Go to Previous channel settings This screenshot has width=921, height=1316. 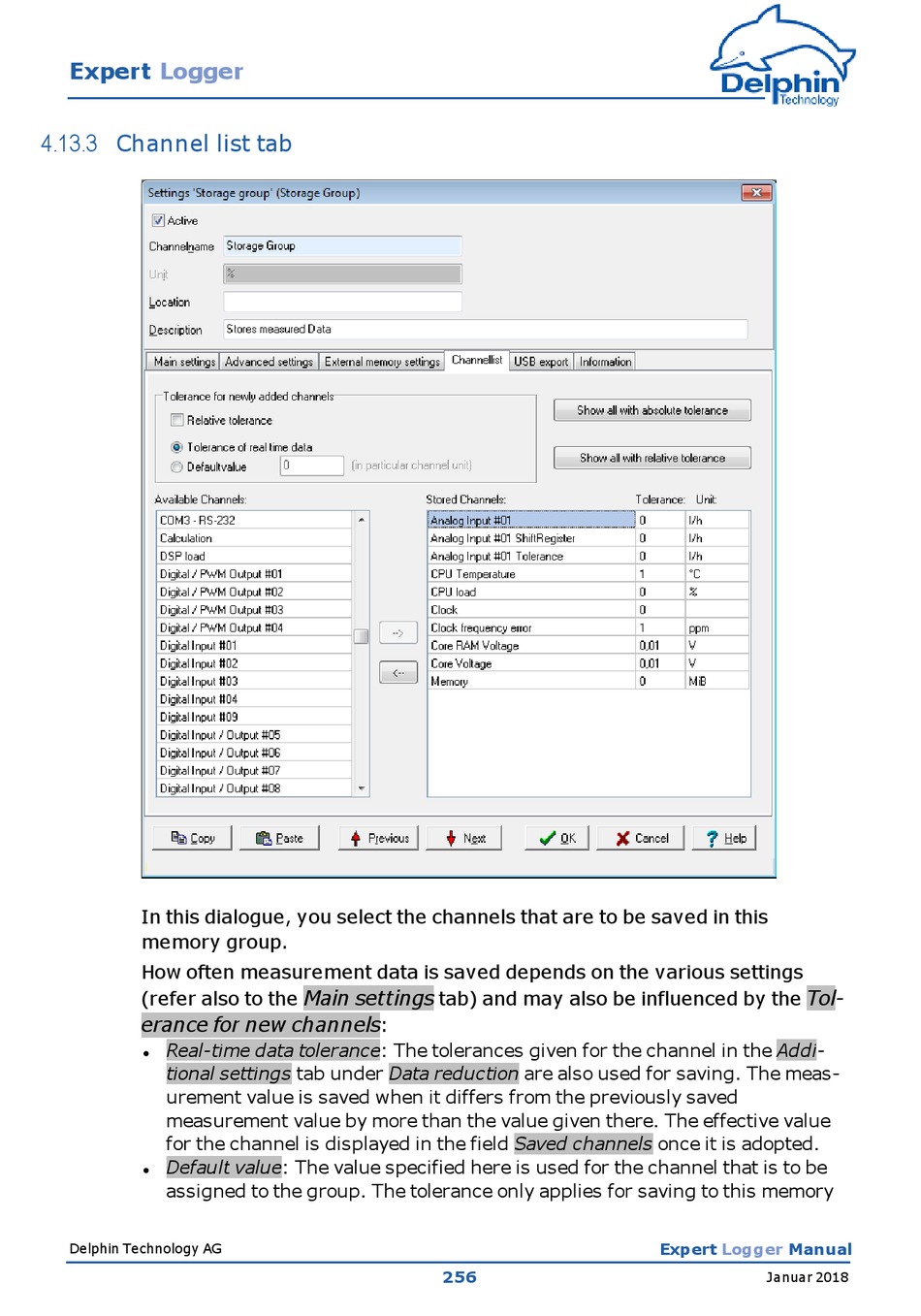click(x=379, y=838)
